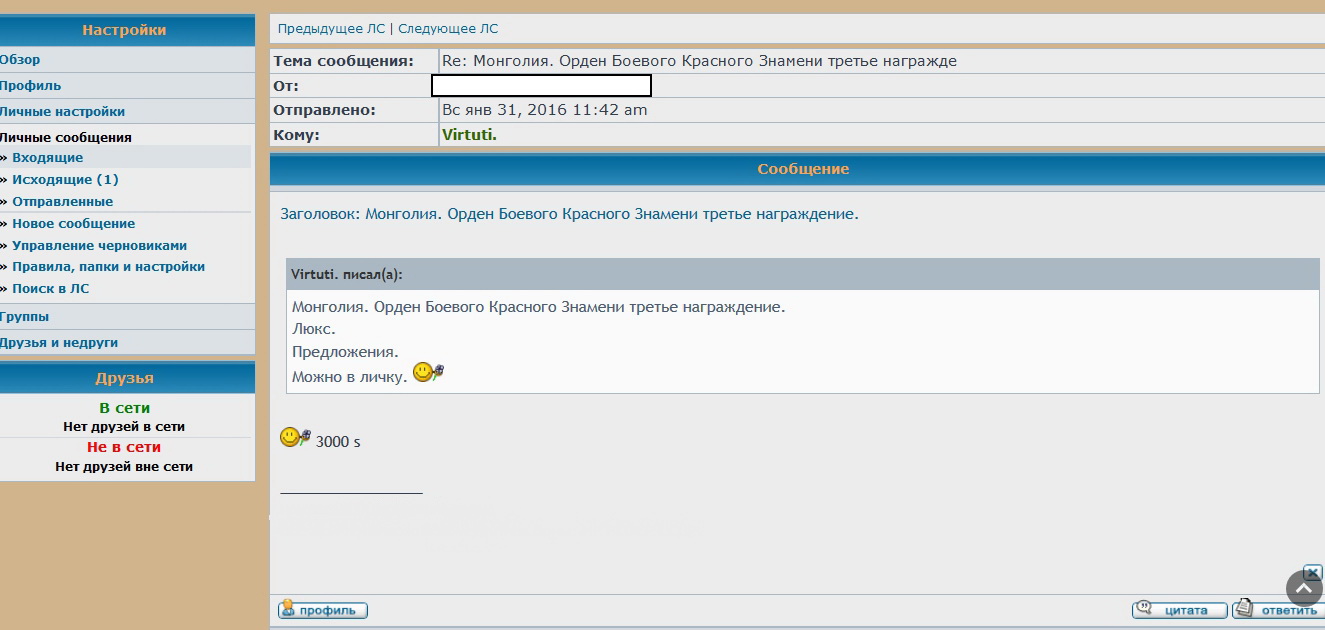Open Управление черновиками
Screen dimensions: 1325x630
click(99, 246)
